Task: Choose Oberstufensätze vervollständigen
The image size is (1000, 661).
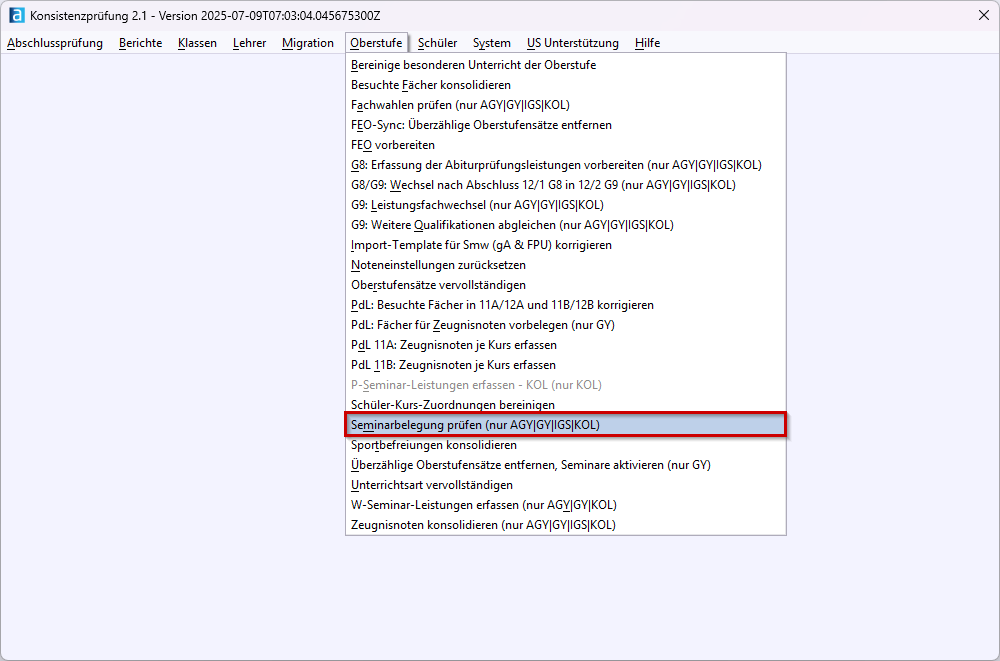Action: click(x=566, y=285)
